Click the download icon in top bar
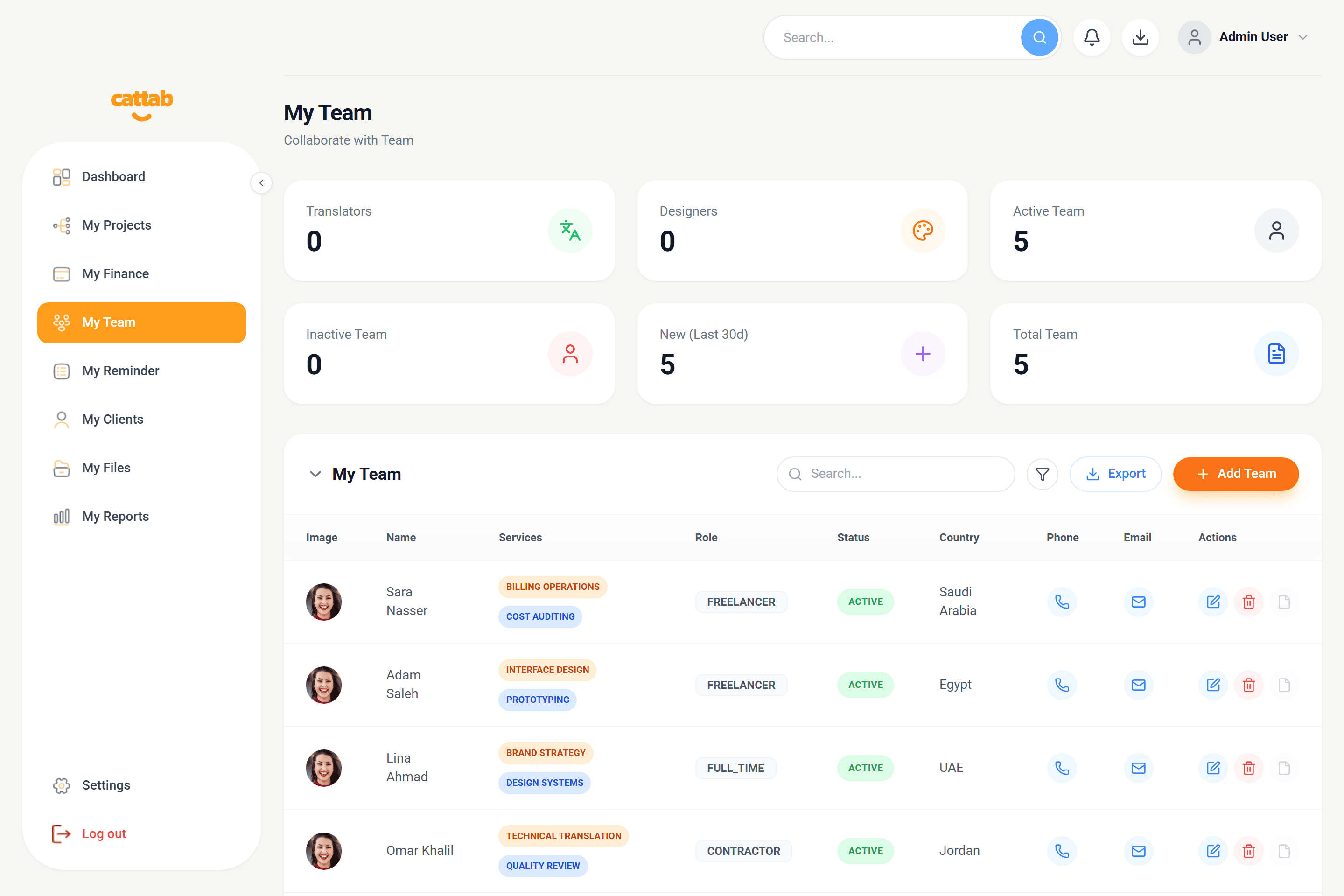 tap(1140, 37)
